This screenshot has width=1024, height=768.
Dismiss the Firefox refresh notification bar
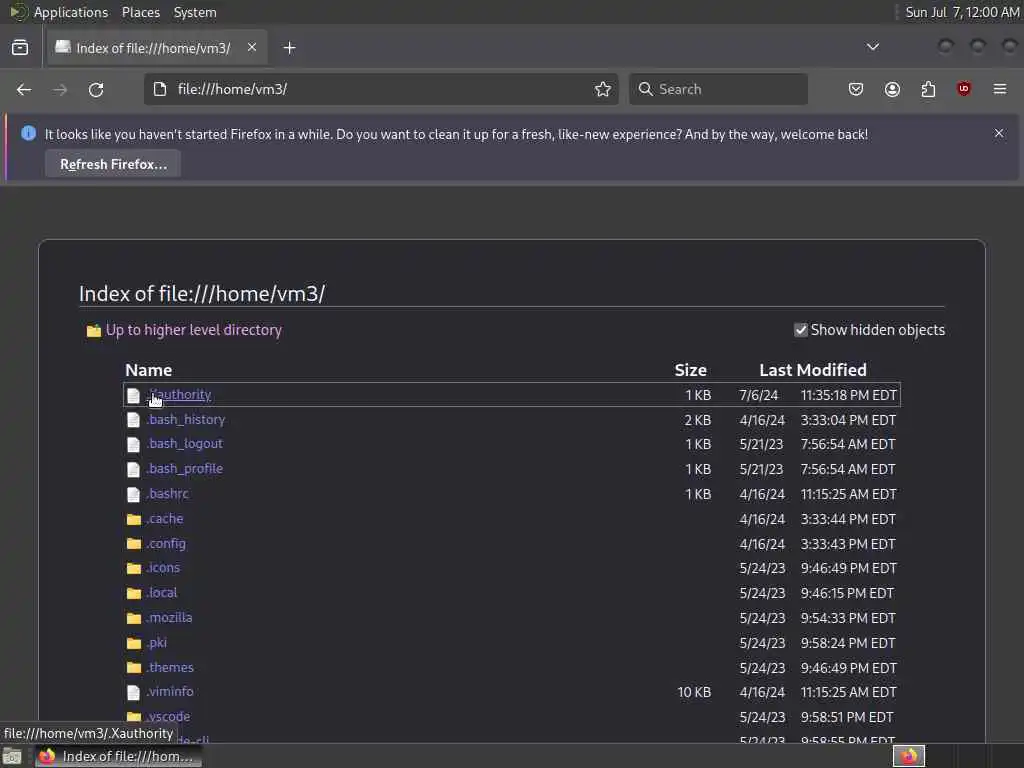click(x=999, y=133)
